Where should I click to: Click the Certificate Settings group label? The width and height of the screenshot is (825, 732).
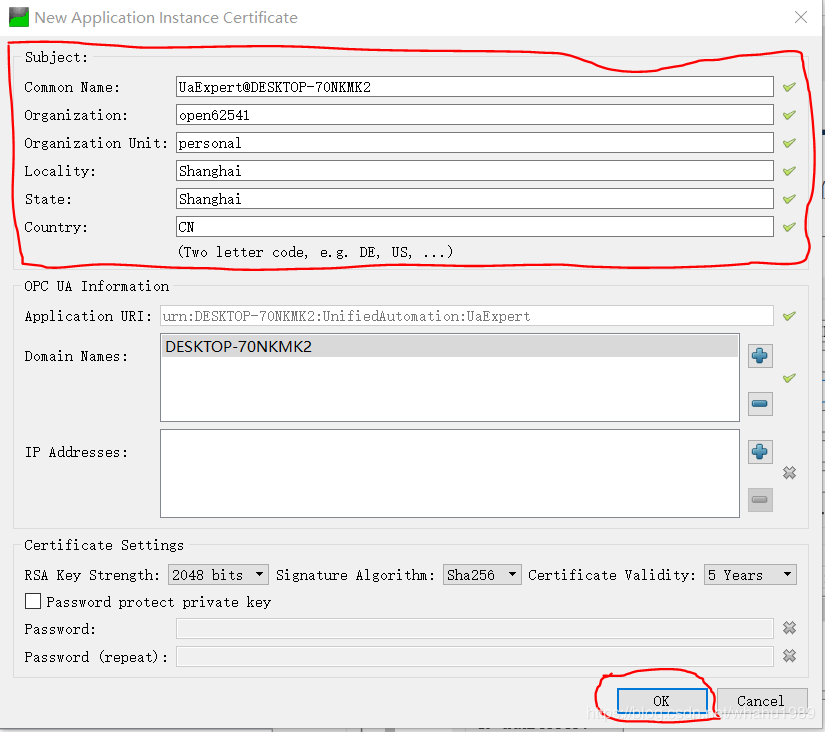coord(104,545)
